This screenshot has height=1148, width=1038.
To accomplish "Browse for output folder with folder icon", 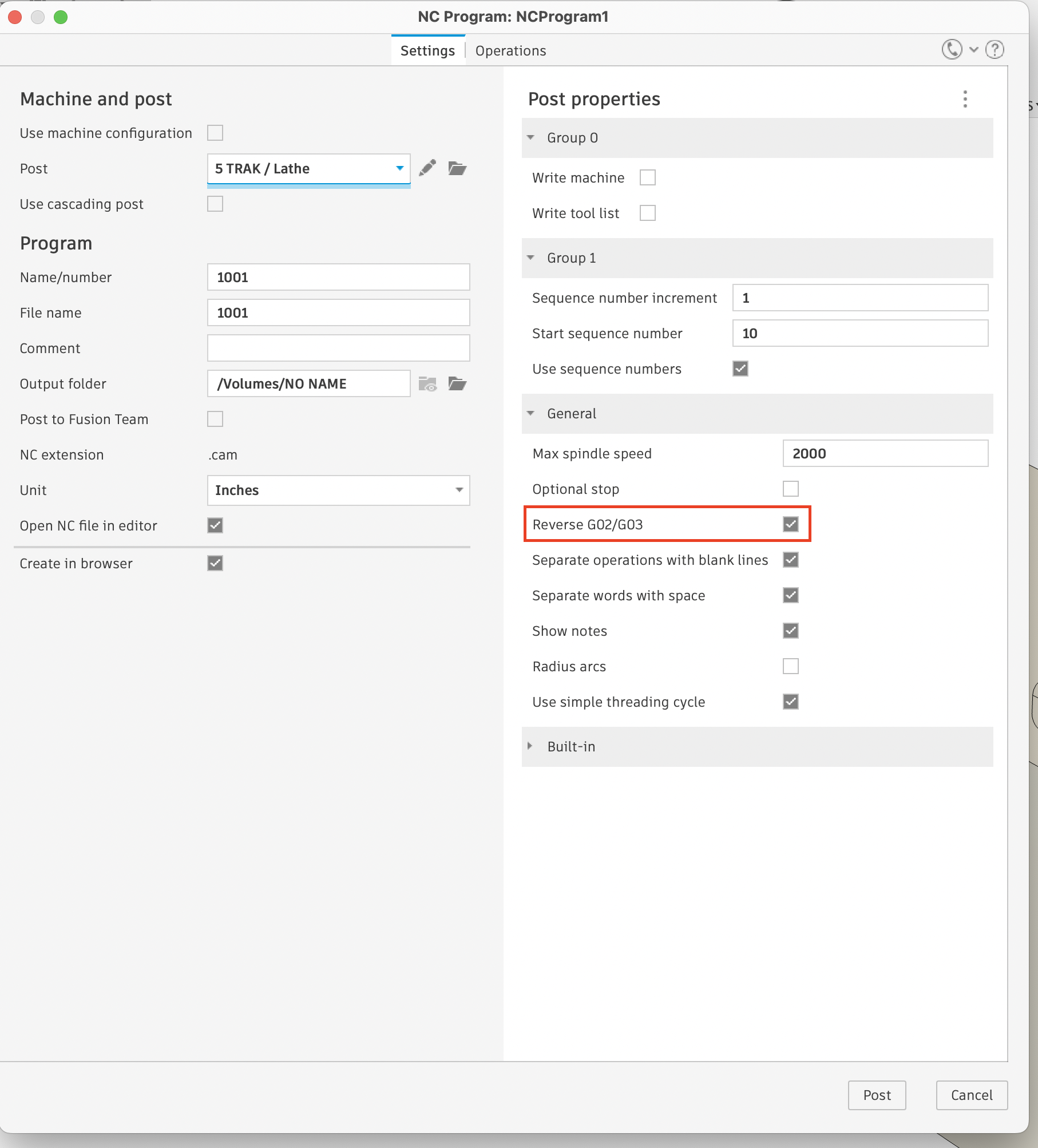I will point(457,384).
